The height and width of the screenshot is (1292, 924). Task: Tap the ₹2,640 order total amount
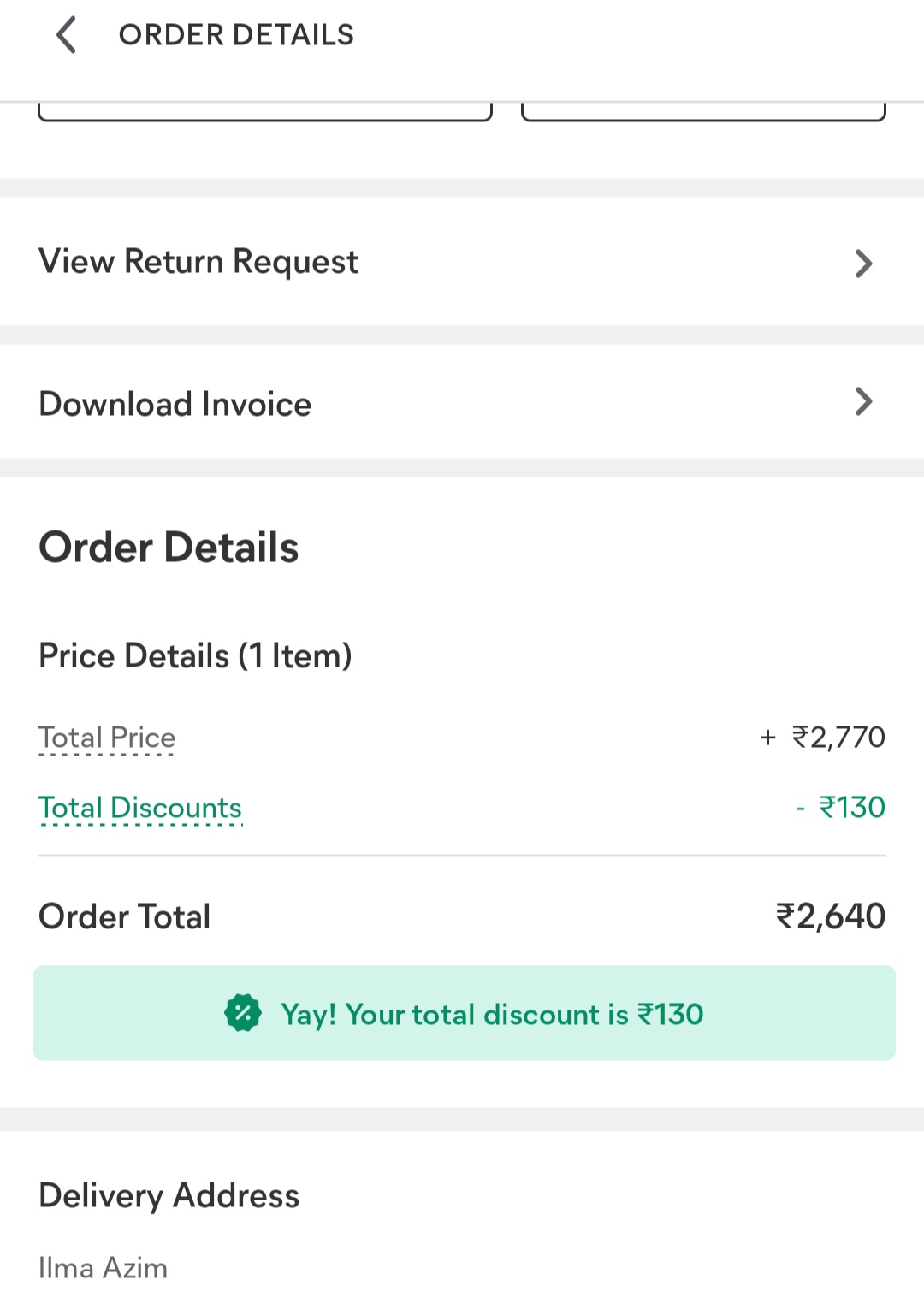point(830,916)
